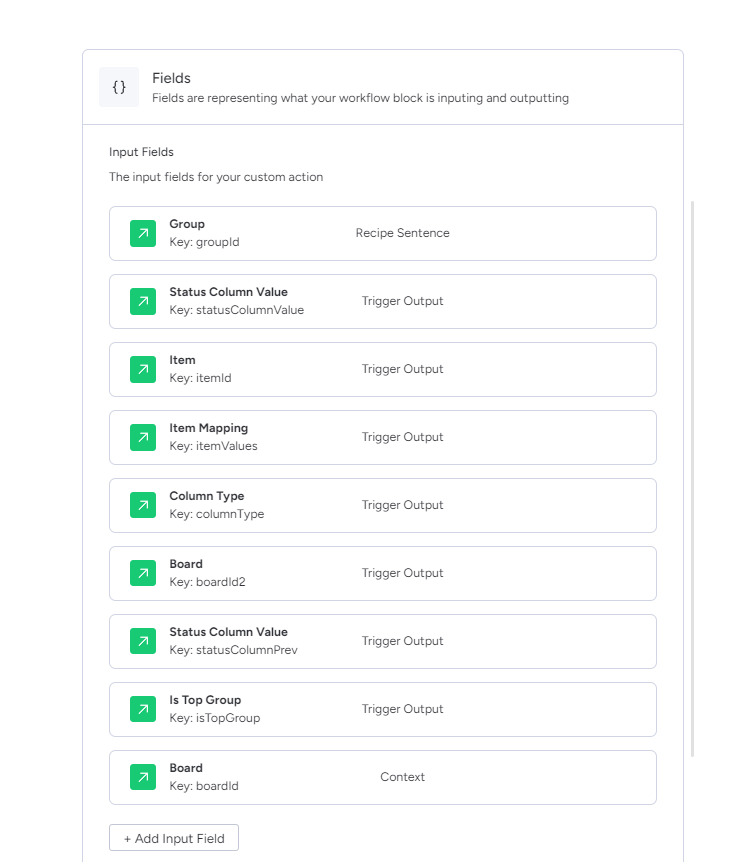Click Recipe Sentence source label for Group
The image size is (740, 862).
(x=402, y=233)
